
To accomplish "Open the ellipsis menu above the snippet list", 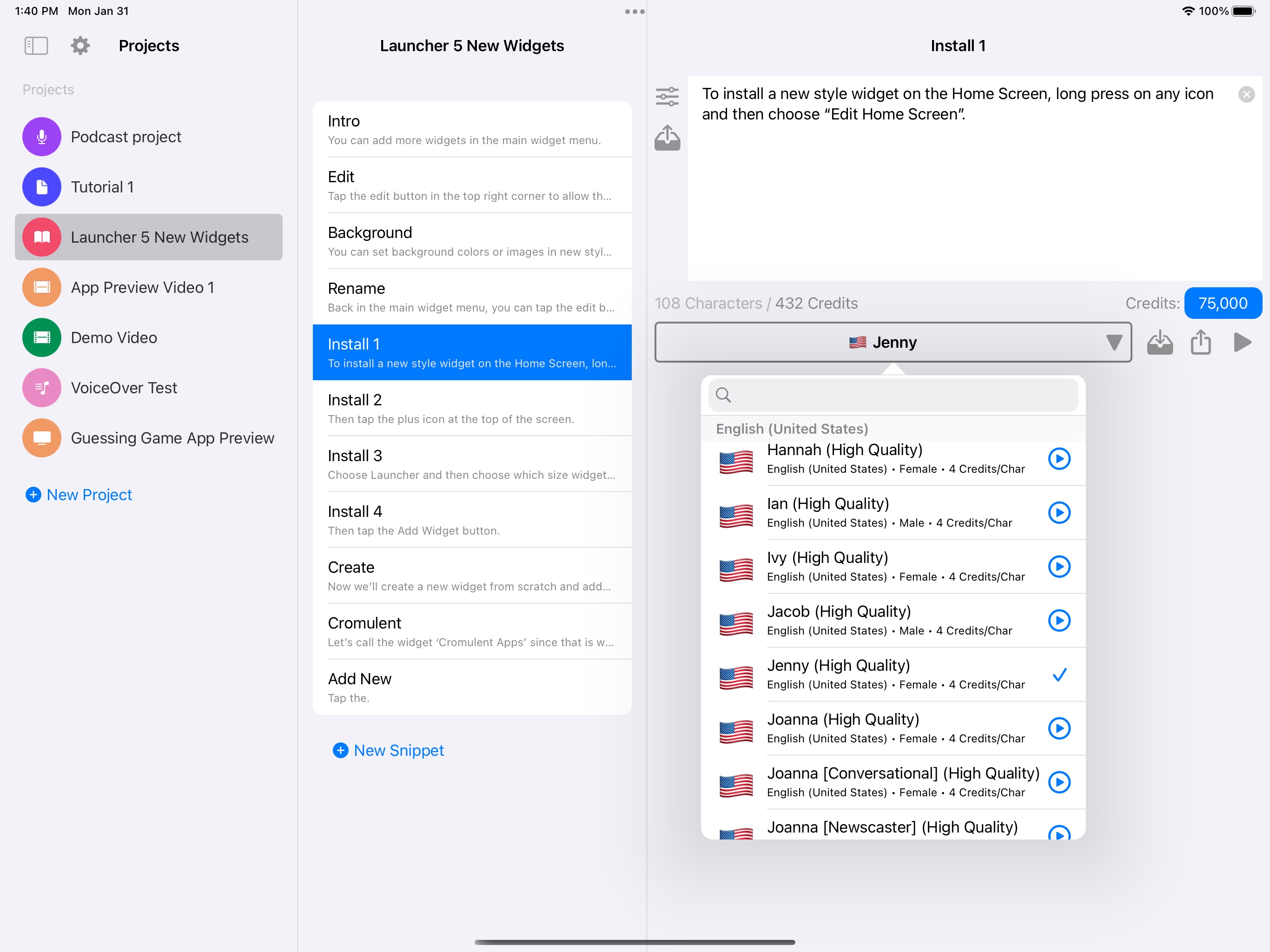I will click(x=634, y=11).
